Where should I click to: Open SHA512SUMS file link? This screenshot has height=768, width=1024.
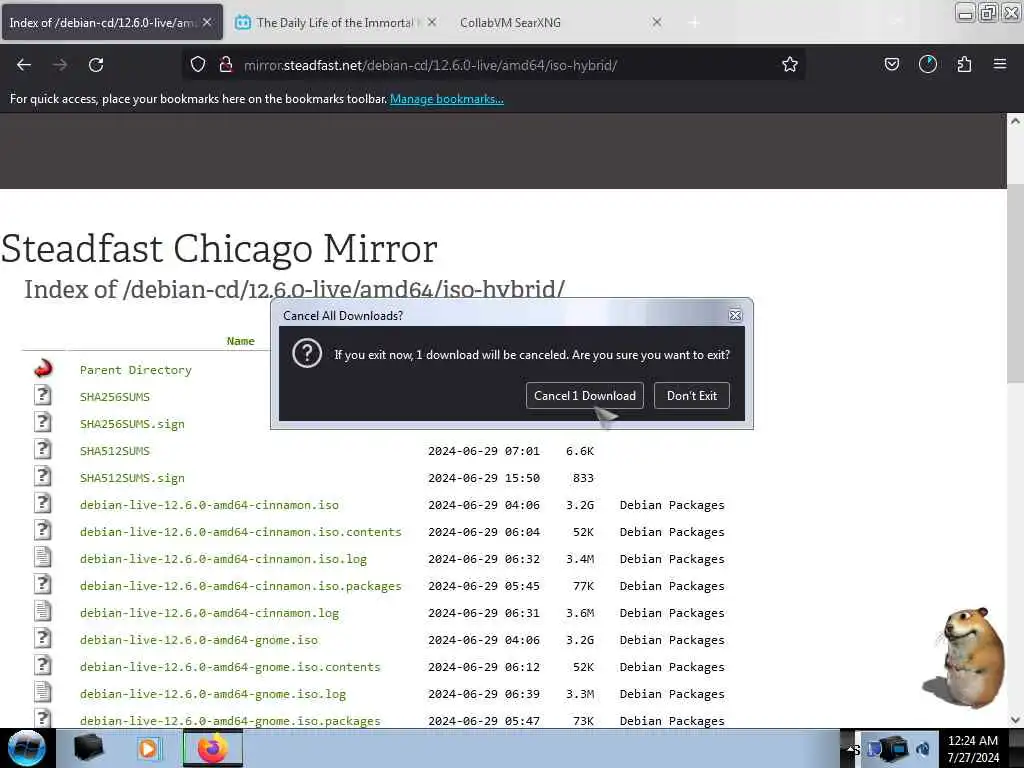tap(115, 451)
